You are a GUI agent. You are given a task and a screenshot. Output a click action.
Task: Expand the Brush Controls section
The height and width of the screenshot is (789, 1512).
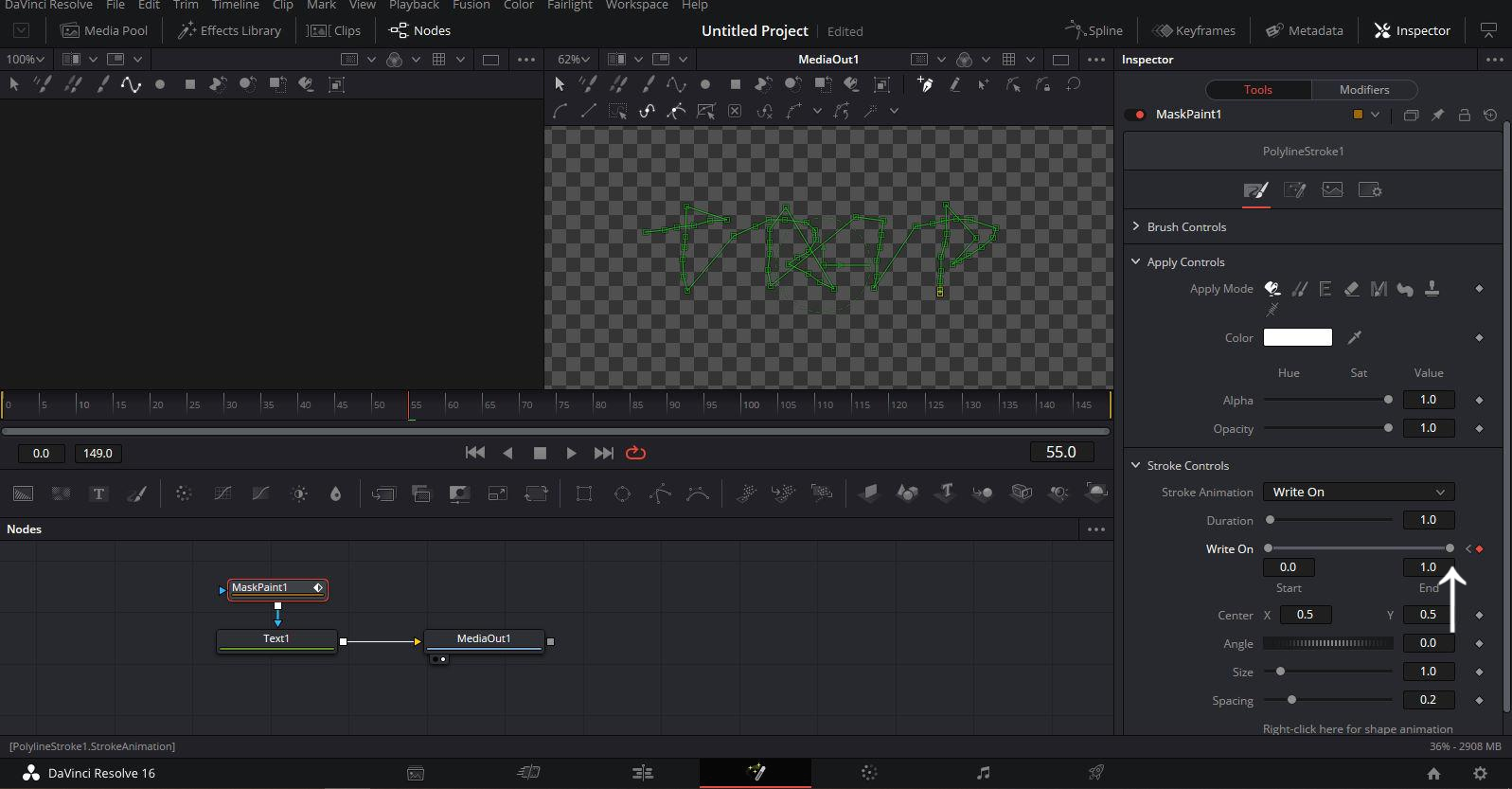point(1136,226)
